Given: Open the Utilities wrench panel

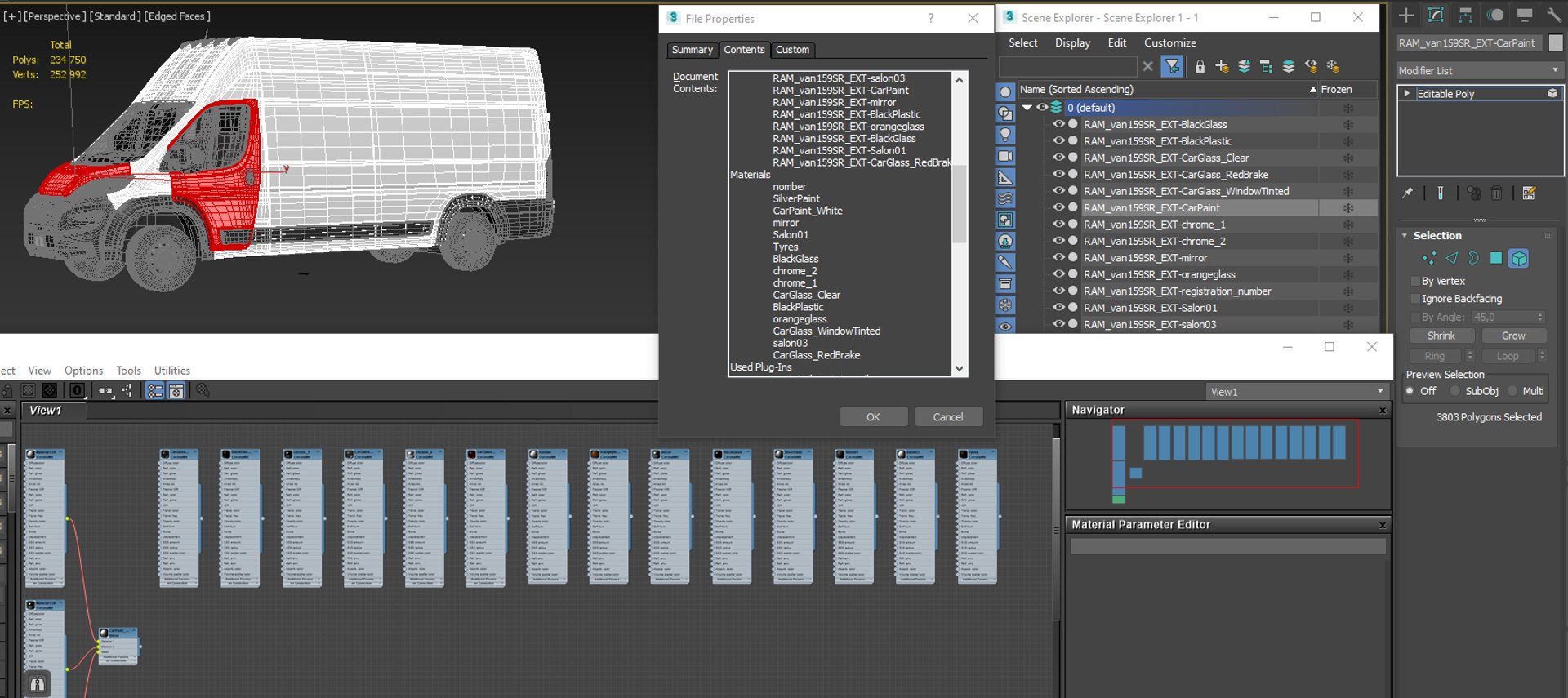Looking at the screenshot, I should (x=1553, y=16).
